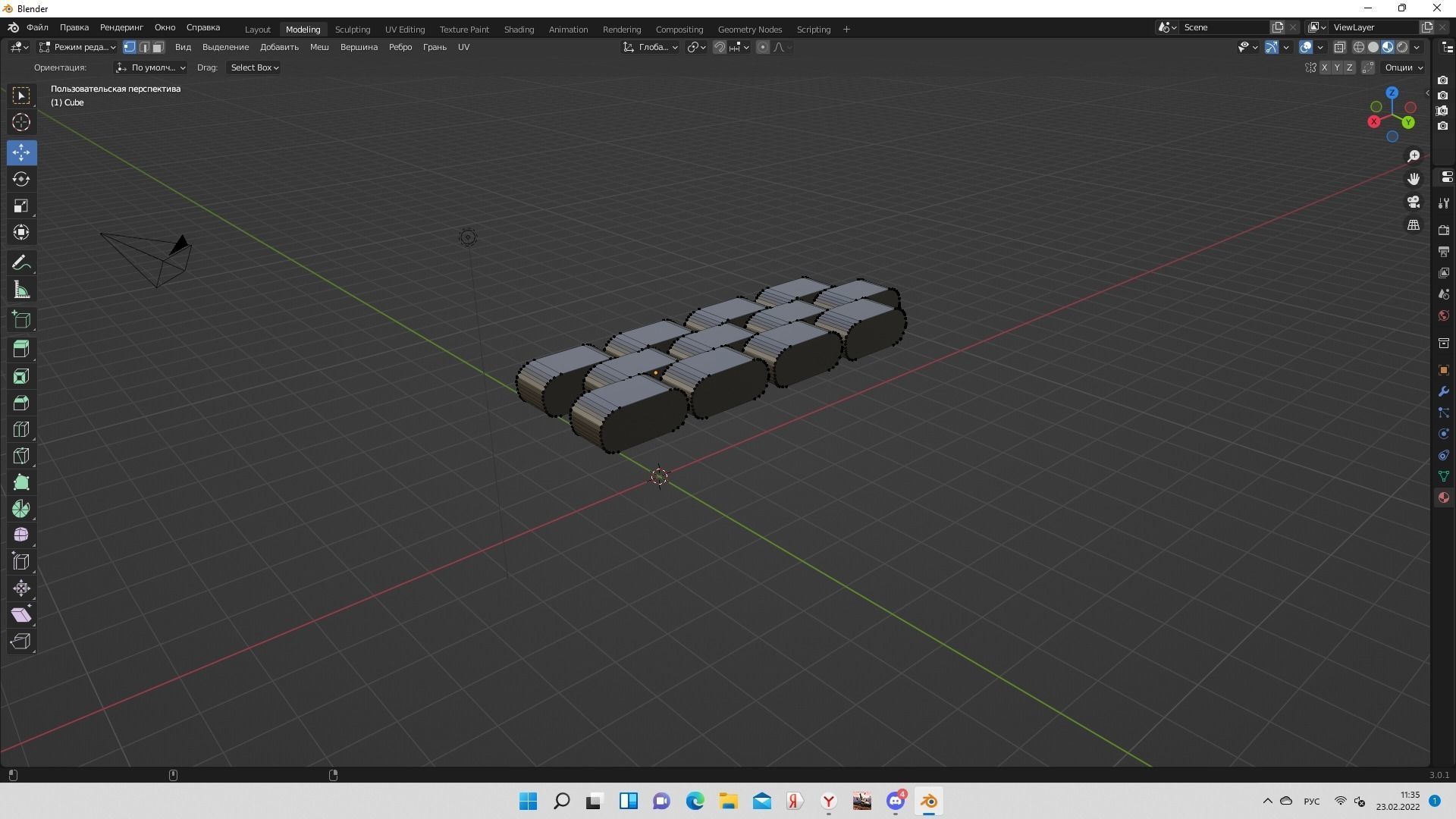Click the zoom magnifier in the viewport
Image resolution: width=1456 pixels, height=819 pixels.
tap(1414, 155)
